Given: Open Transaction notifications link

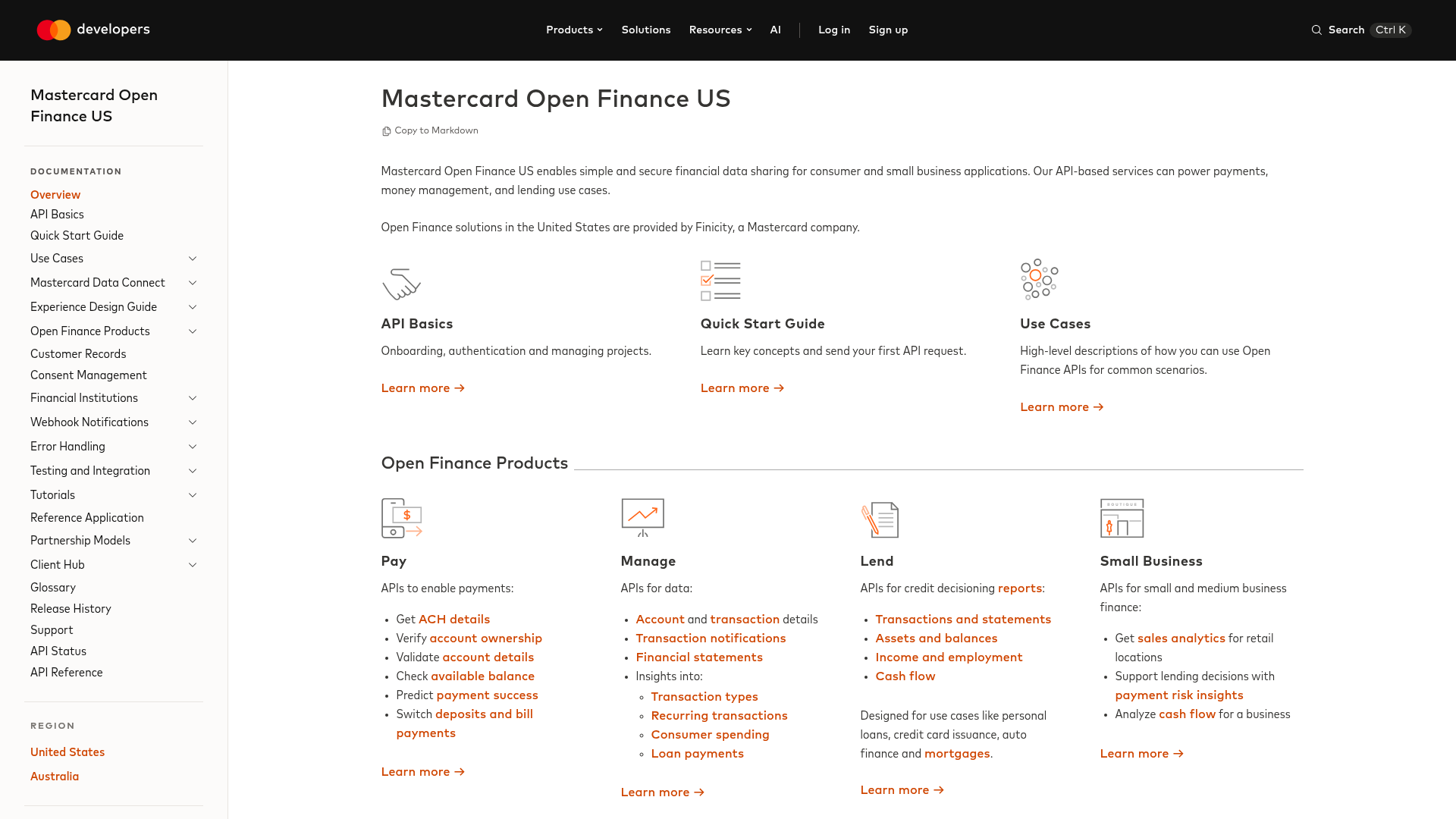Looking at the screenshot, I should point(711,639).
